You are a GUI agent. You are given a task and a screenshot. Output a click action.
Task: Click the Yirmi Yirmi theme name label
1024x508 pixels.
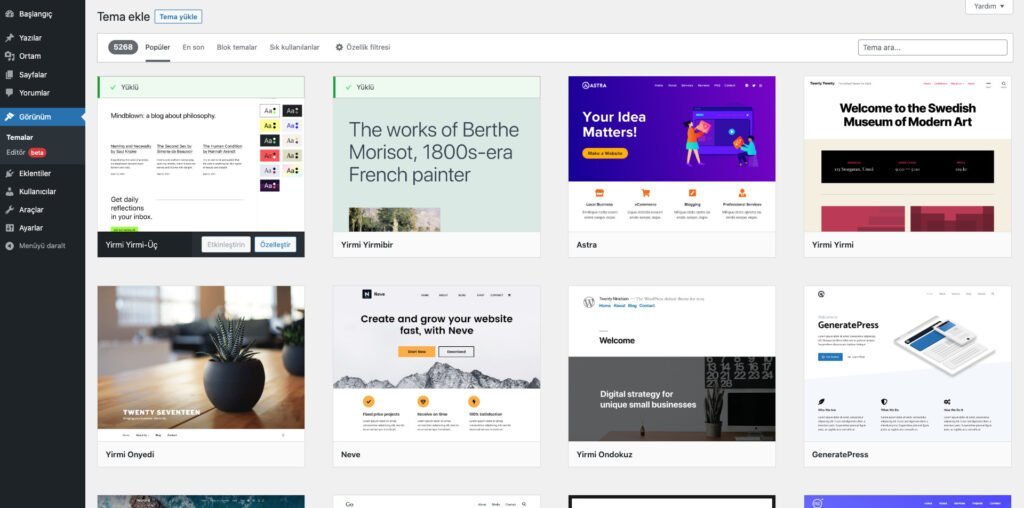[x=833, y=245]
